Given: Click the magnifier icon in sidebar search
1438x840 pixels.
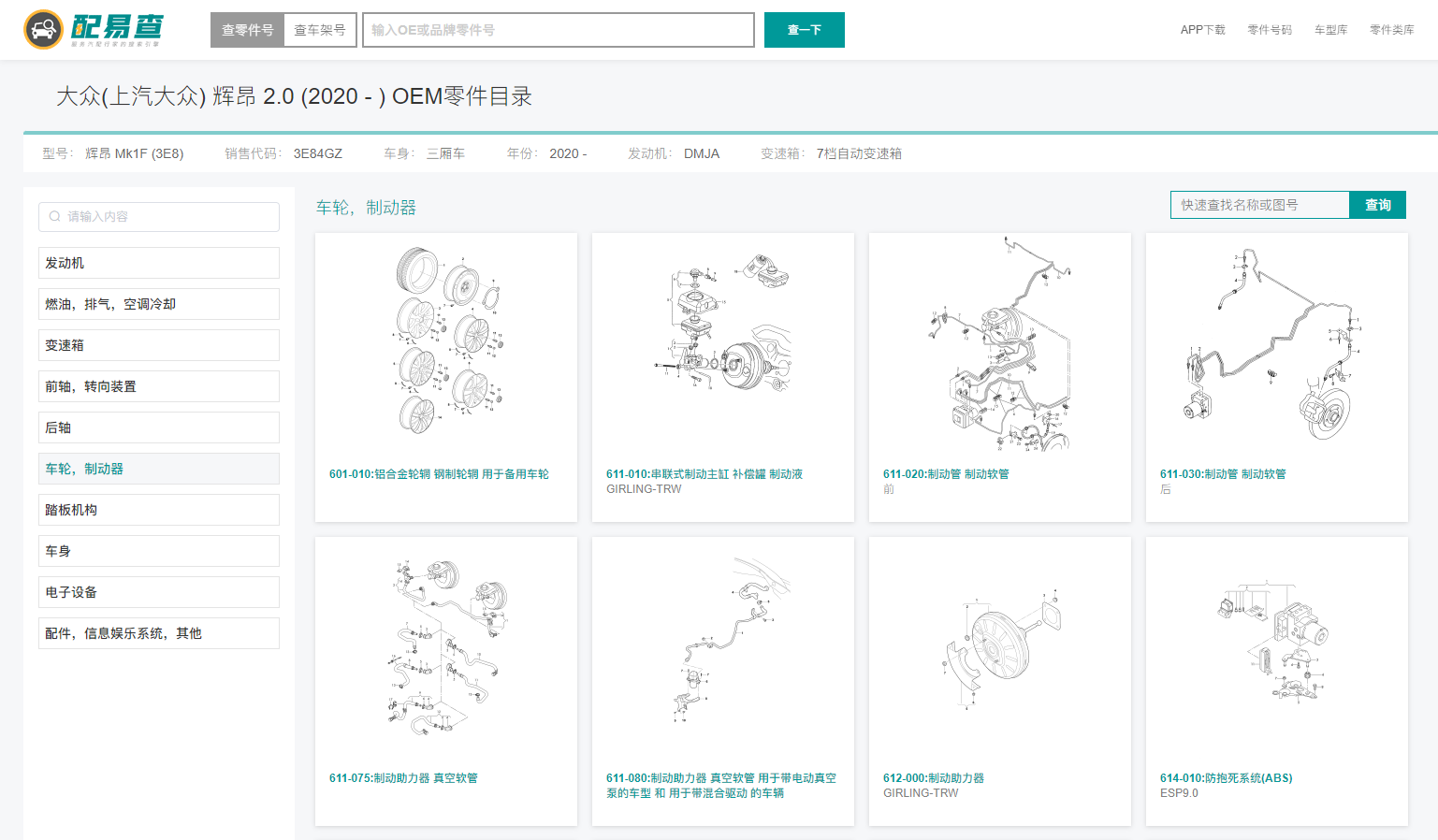Looking at the screenshot, I should 55,216.
